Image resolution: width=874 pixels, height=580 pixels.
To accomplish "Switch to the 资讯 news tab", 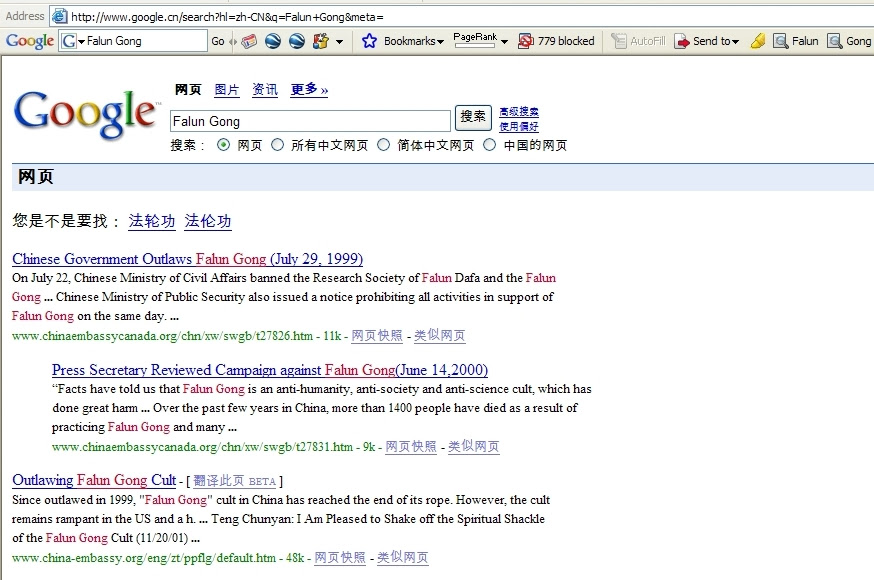I will (x=265, y=89).
